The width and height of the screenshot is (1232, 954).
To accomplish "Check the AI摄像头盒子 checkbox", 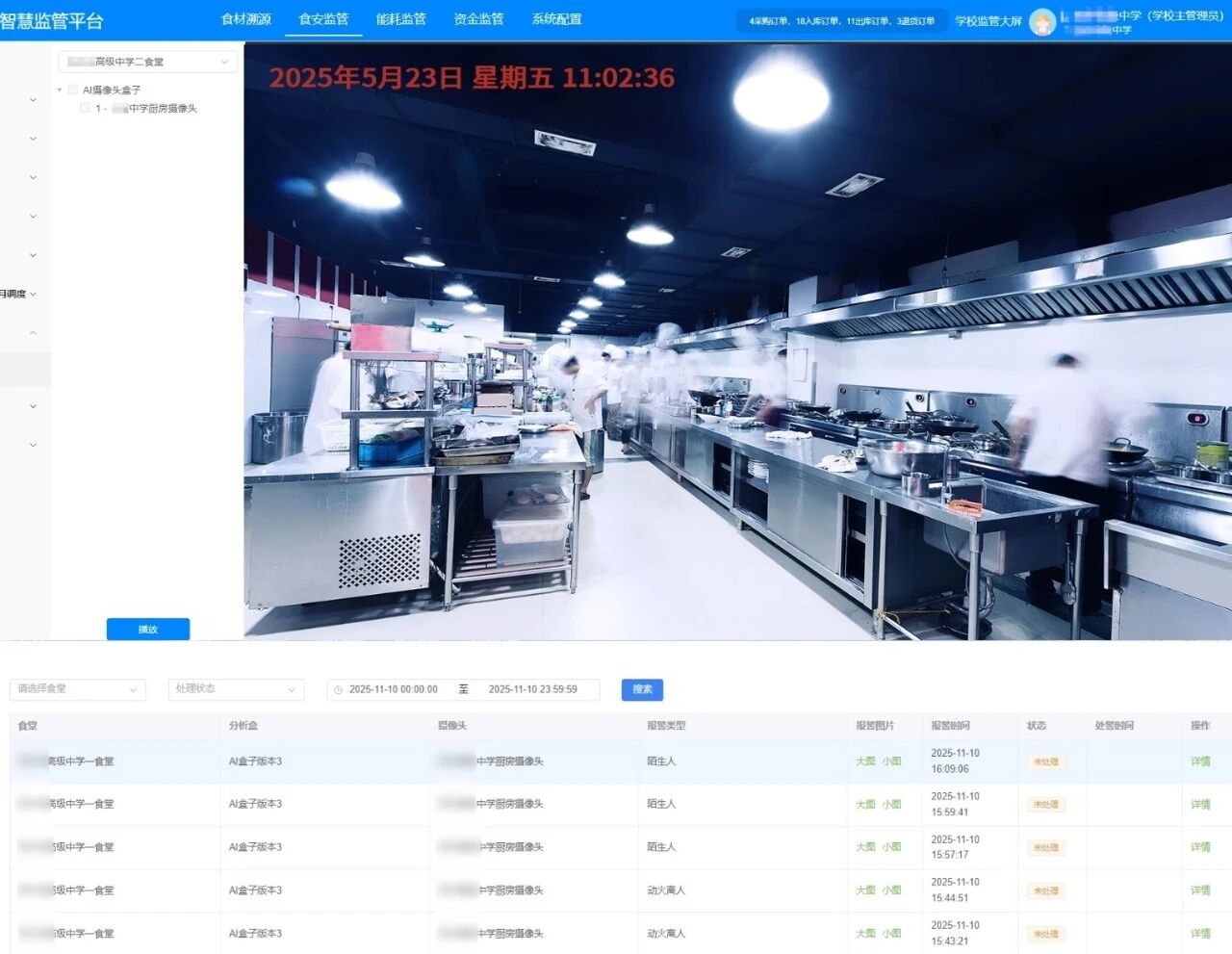I will click(73, 90).
